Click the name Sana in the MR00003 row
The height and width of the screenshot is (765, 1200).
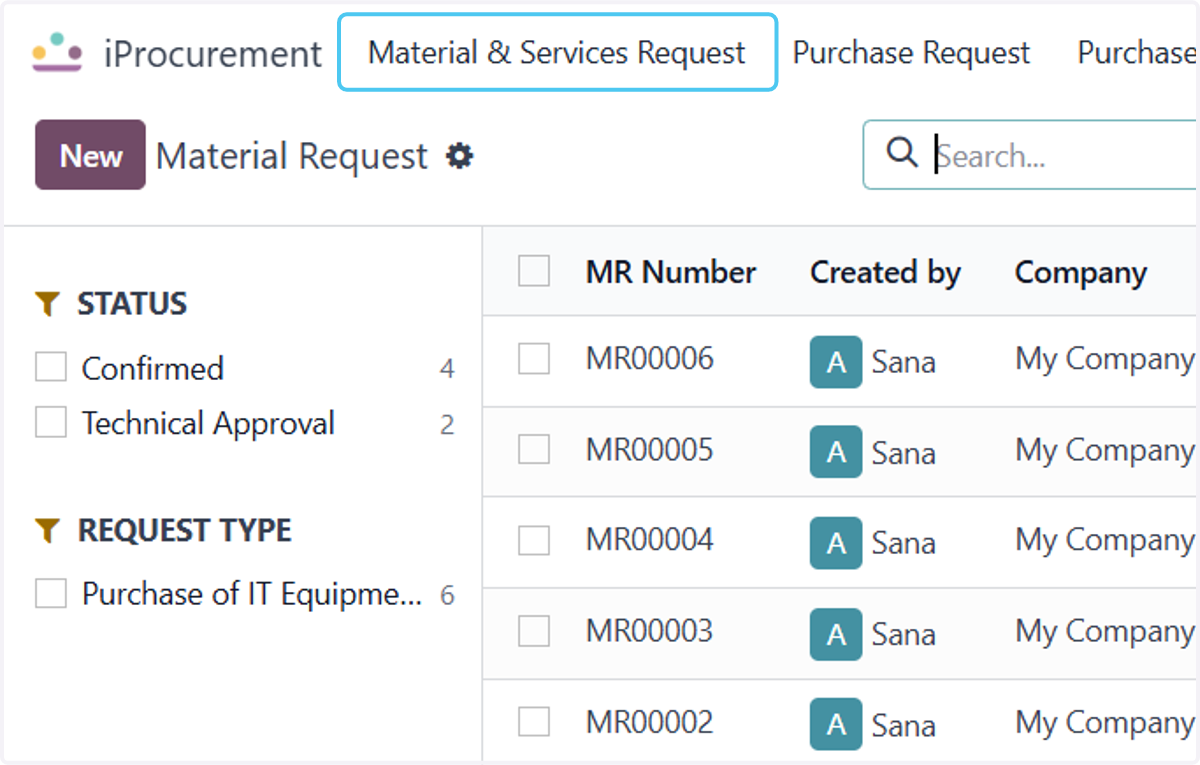pos(904,634)
